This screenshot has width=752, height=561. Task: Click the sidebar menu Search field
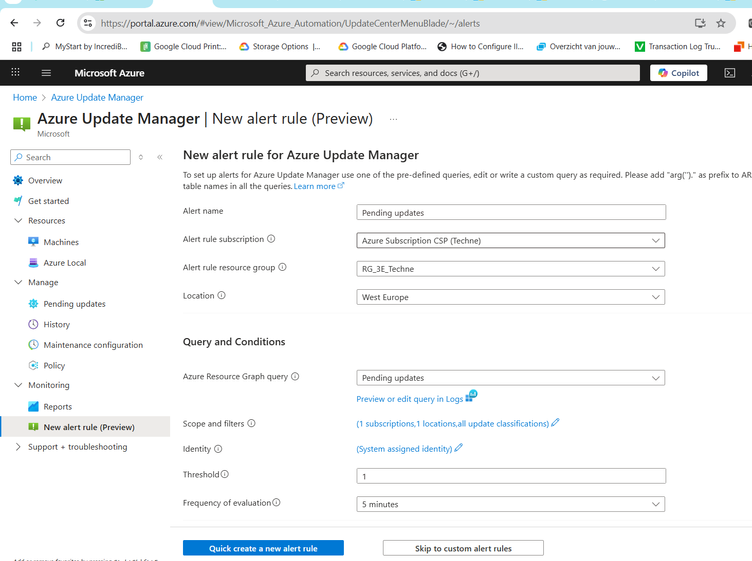pyautogui.click(x=70, y=157)
